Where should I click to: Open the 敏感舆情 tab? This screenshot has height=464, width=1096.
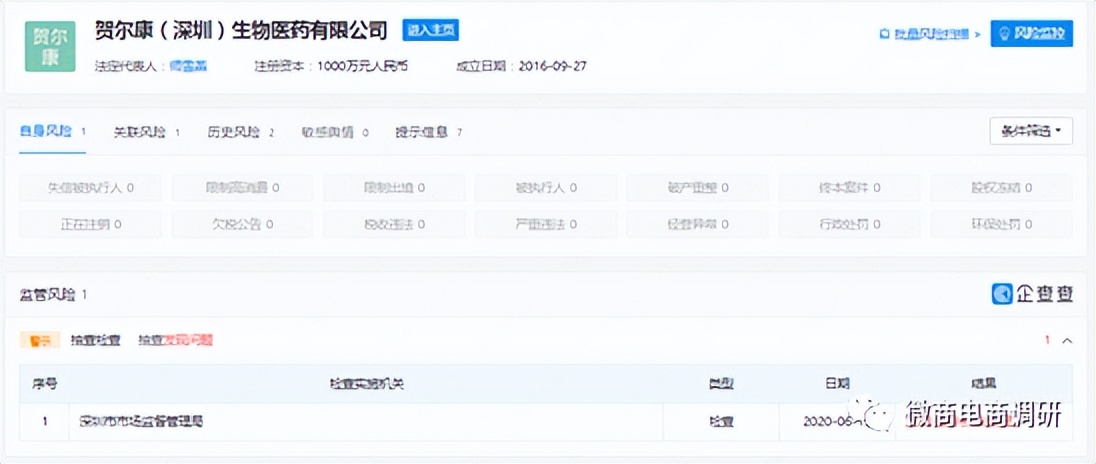336,132
